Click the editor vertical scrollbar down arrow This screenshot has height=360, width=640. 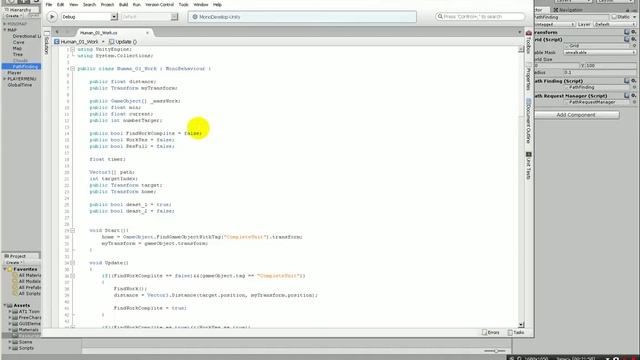(x=521, y=325)
